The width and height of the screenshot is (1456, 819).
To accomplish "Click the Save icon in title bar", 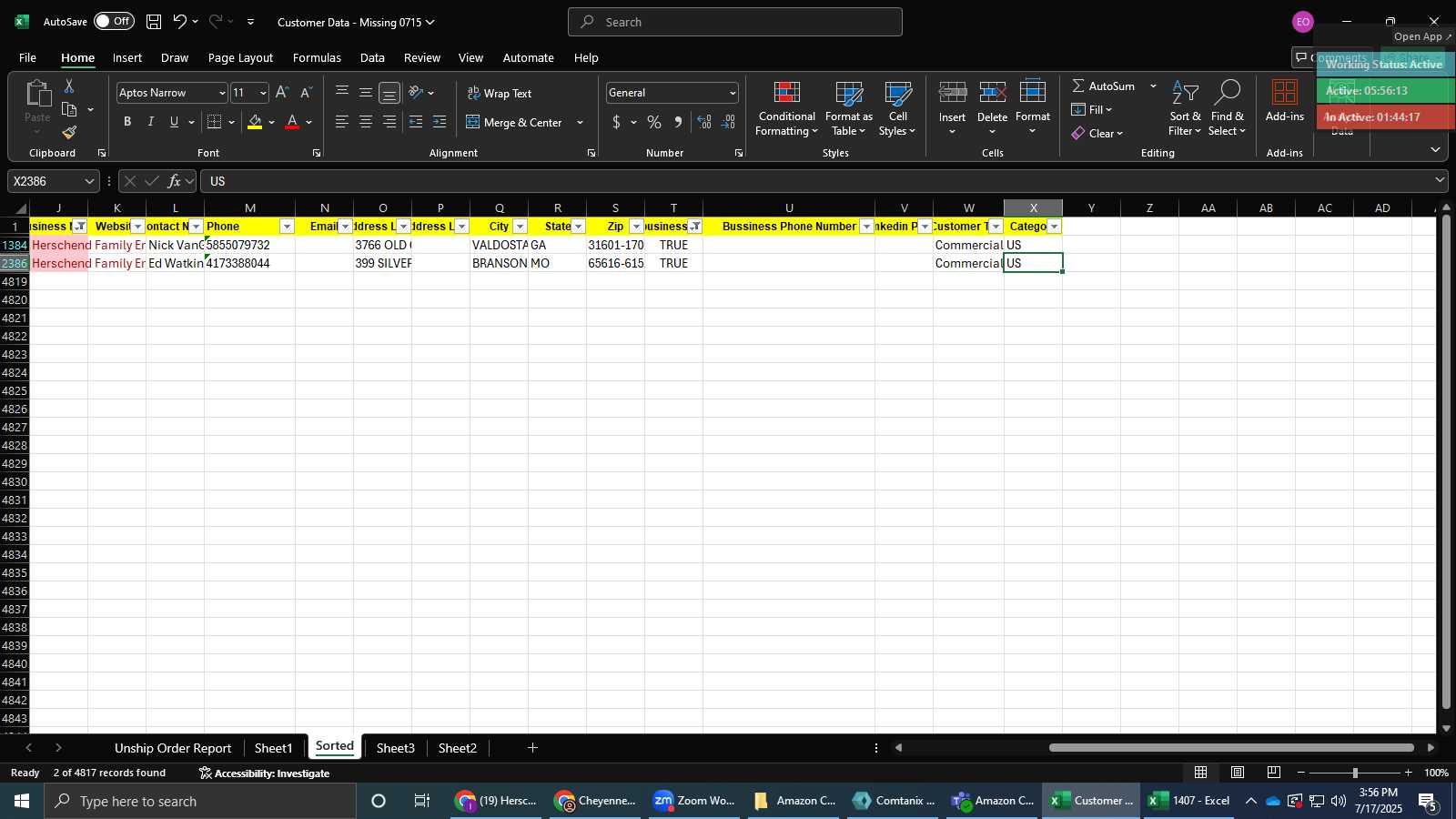I will (x=154, y=22).
